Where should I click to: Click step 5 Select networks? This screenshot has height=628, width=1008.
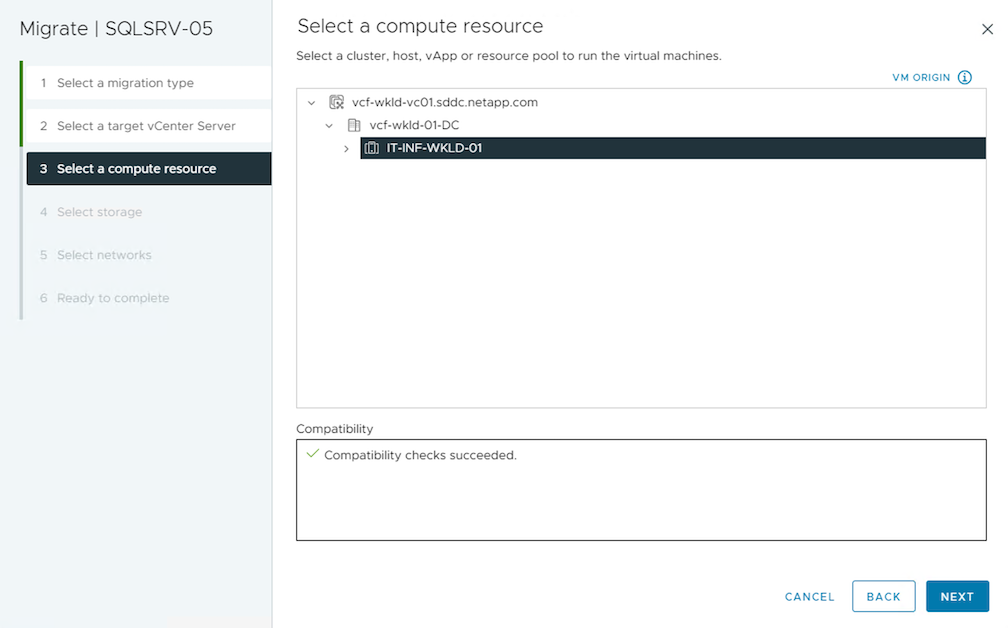click(104, 255)
